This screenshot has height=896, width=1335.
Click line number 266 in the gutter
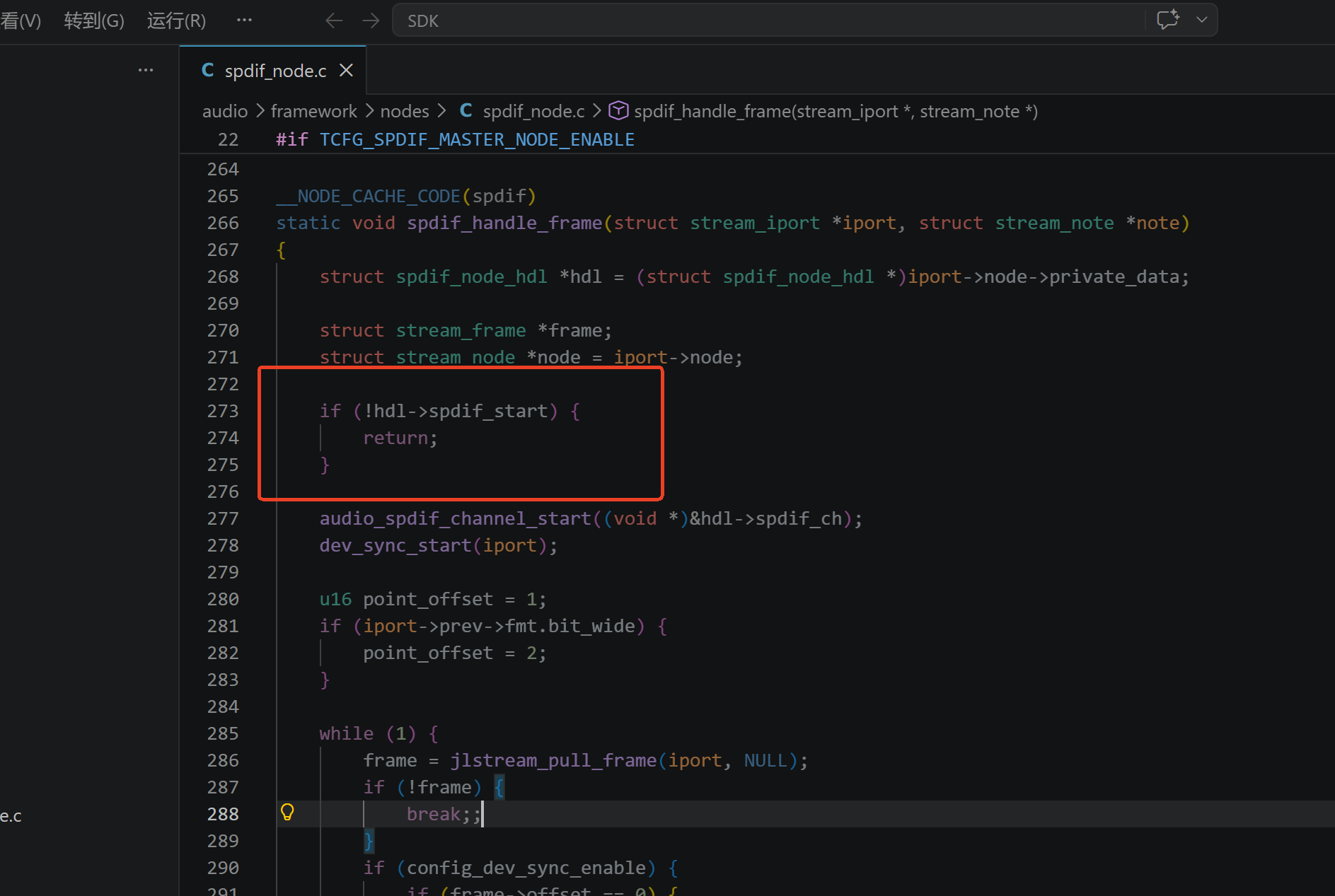click(x=223, y=223)
